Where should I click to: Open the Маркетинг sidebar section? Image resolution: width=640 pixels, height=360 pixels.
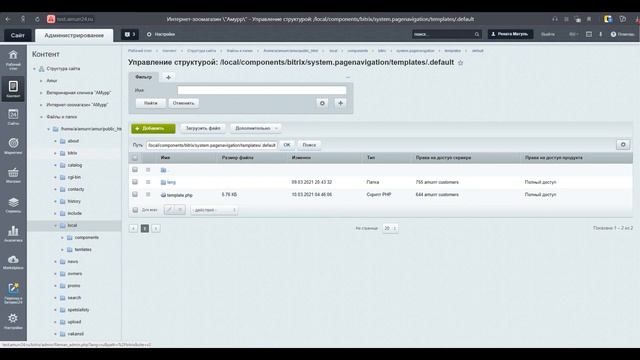[13, 146]
